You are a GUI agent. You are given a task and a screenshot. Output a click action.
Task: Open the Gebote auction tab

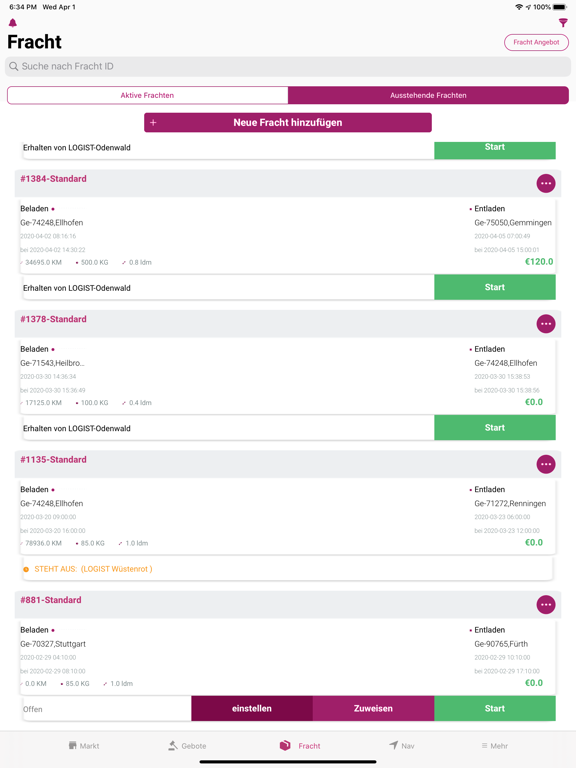click(187, 745)
